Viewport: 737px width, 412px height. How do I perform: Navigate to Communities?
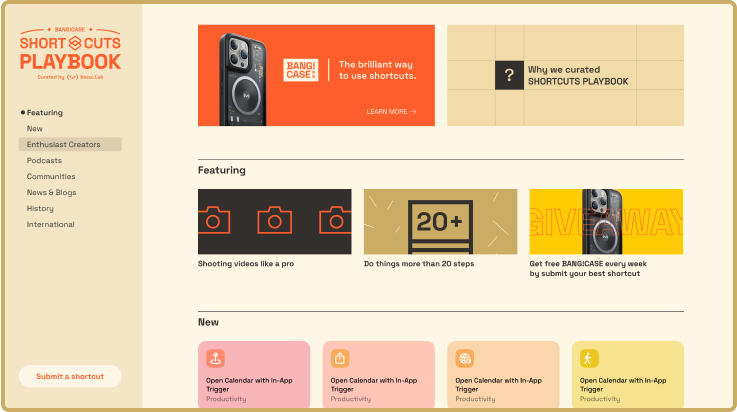pyautogui.click(x=51, y=177)
